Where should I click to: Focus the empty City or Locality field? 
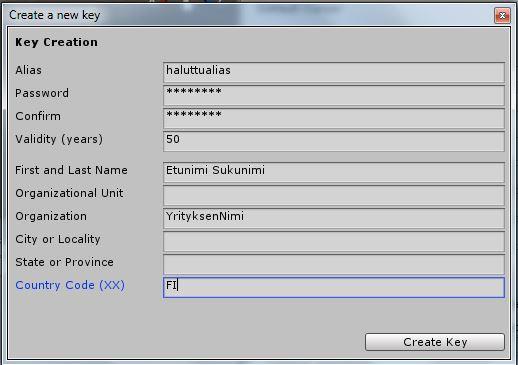tap(334, 241)
